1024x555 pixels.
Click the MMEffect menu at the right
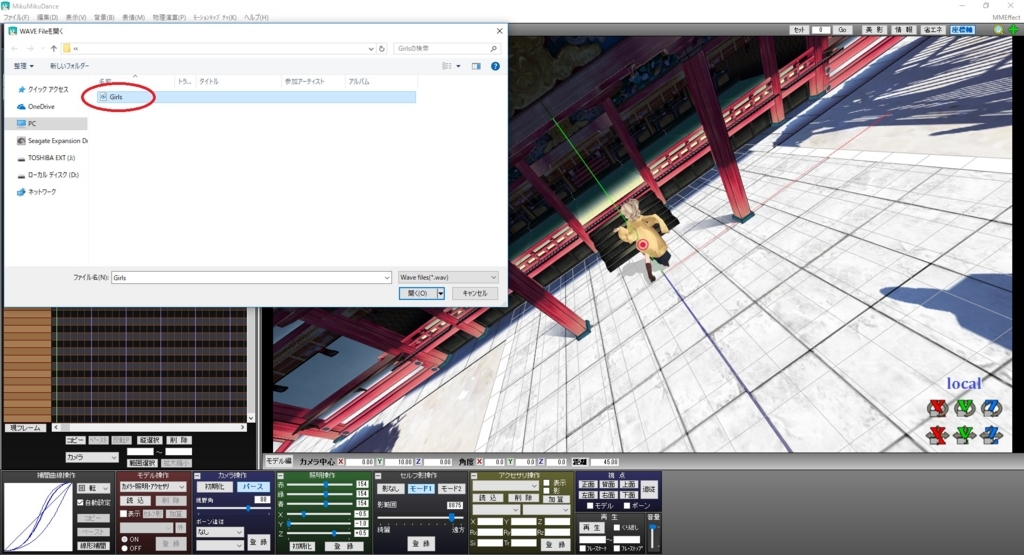pos(1006,18)
